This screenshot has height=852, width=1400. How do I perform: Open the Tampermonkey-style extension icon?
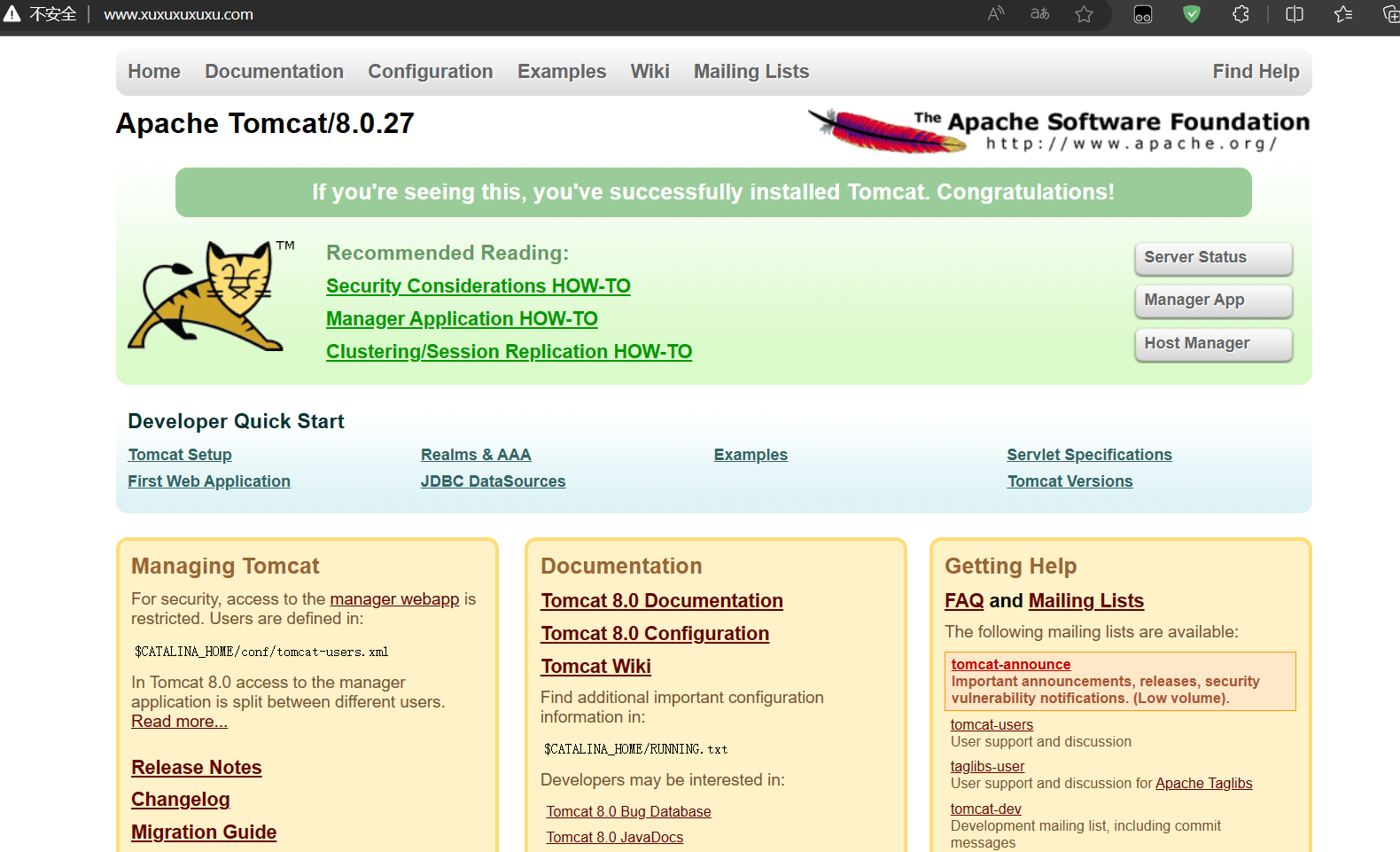coord(1143,14)
